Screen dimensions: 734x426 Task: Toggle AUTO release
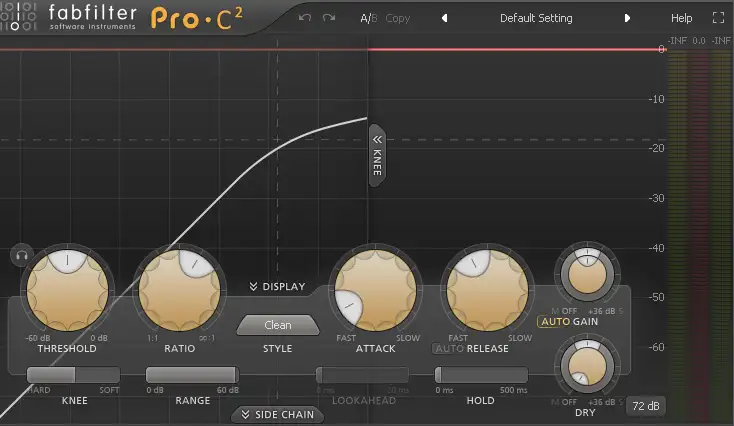pos(449,349)
